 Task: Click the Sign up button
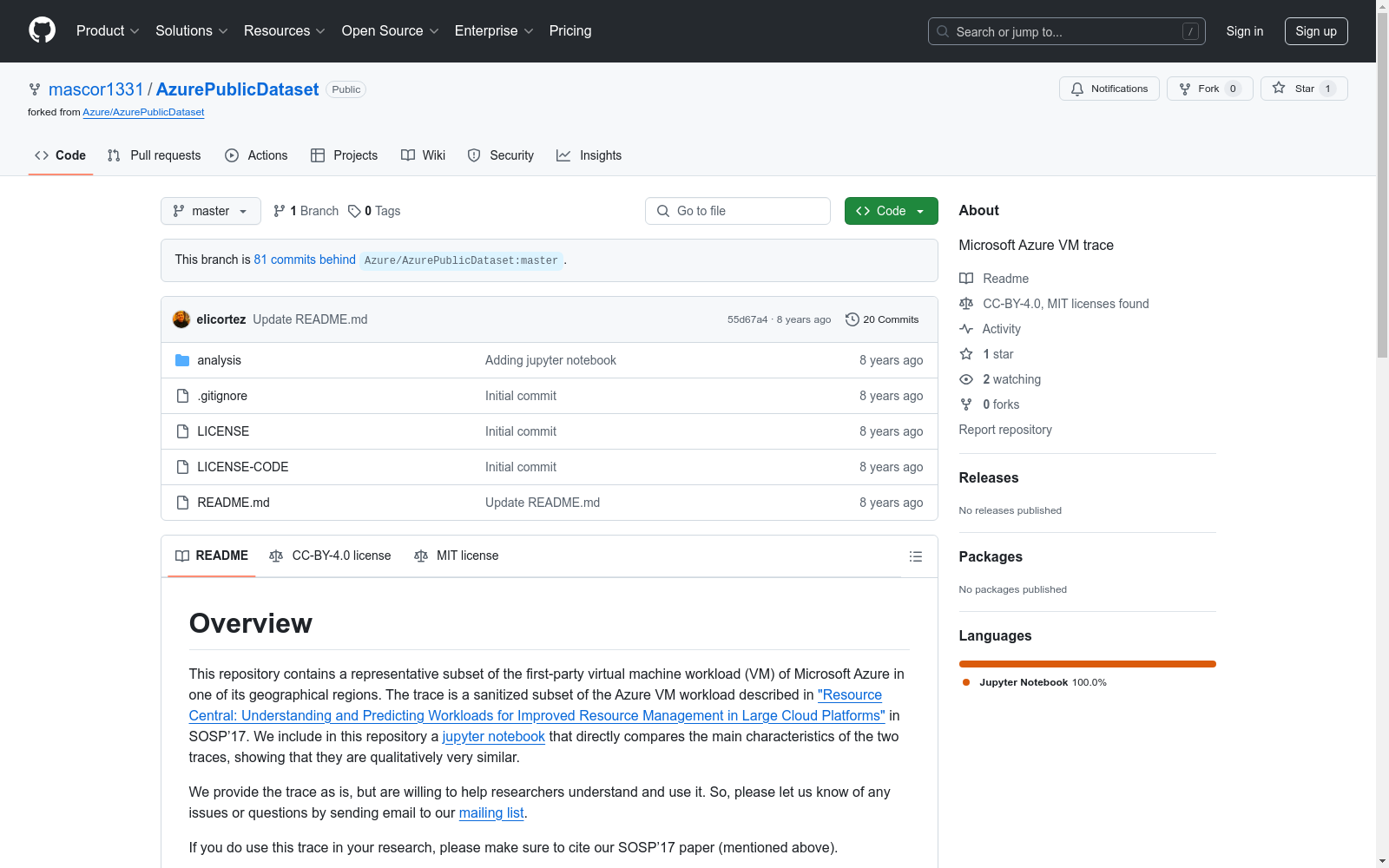[x=1316, y=31]
